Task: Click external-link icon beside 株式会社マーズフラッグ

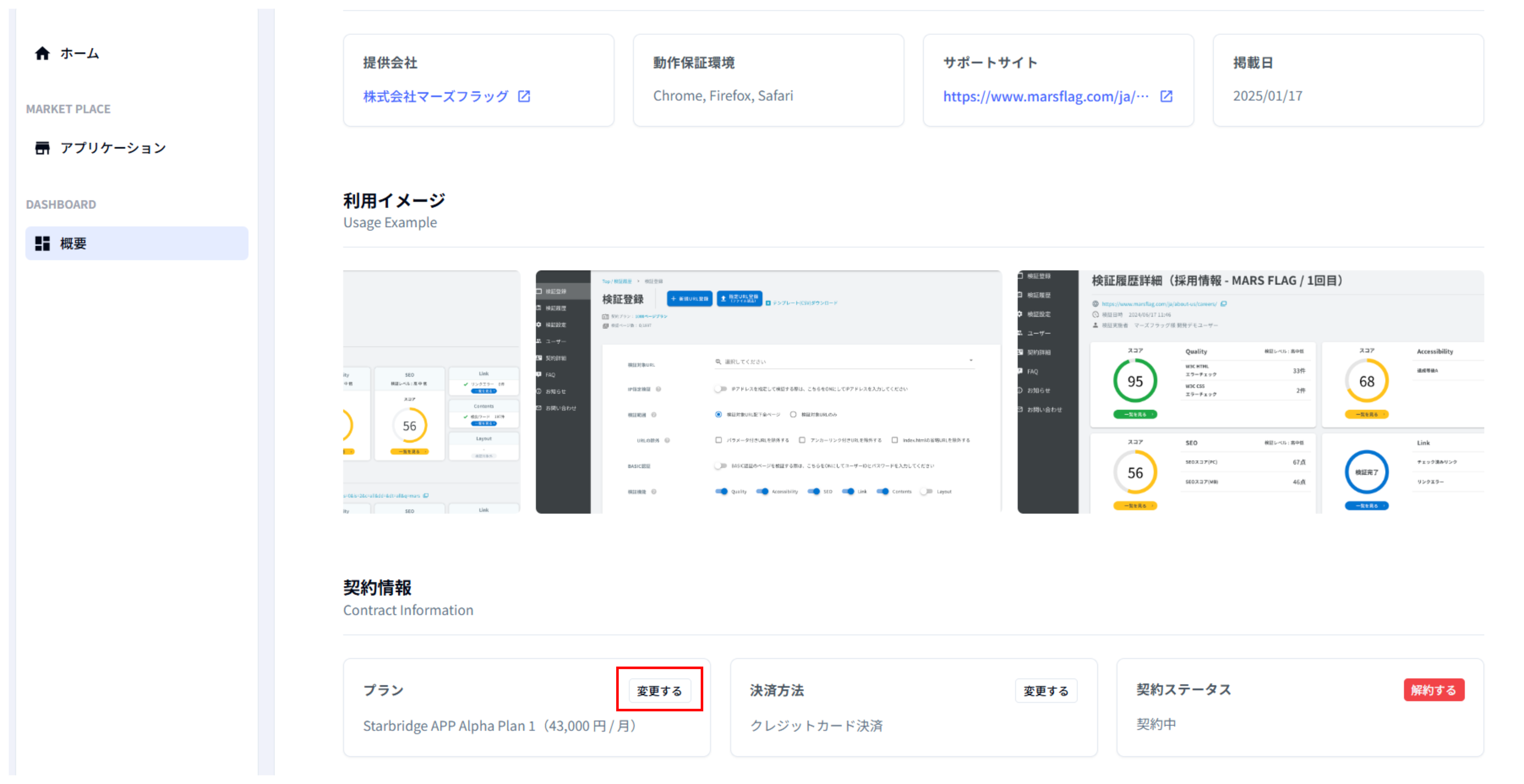Action: [524, 96]
